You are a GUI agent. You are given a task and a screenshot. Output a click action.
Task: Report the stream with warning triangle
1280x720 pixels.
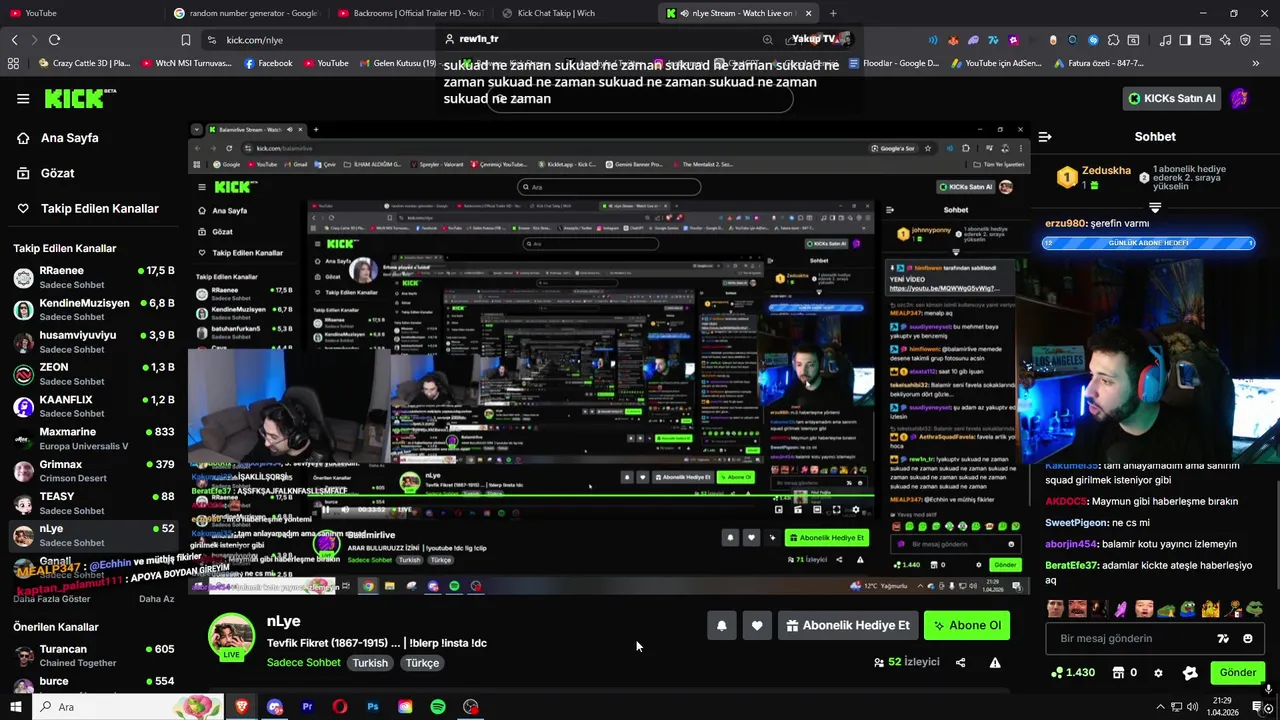click(995, 662)
